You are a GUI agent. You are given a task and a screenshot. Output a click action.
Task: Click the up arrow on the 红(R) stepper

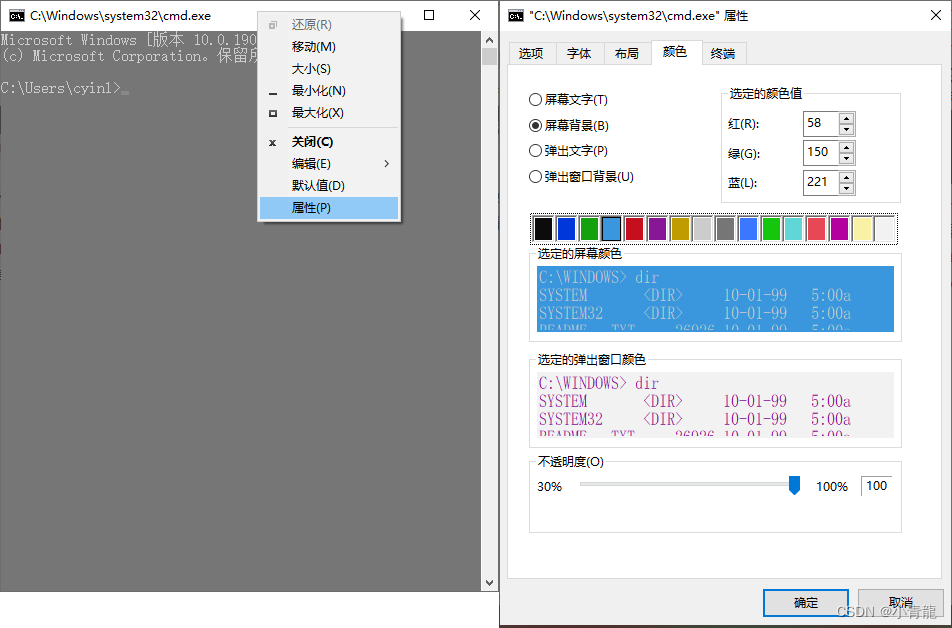848,118
